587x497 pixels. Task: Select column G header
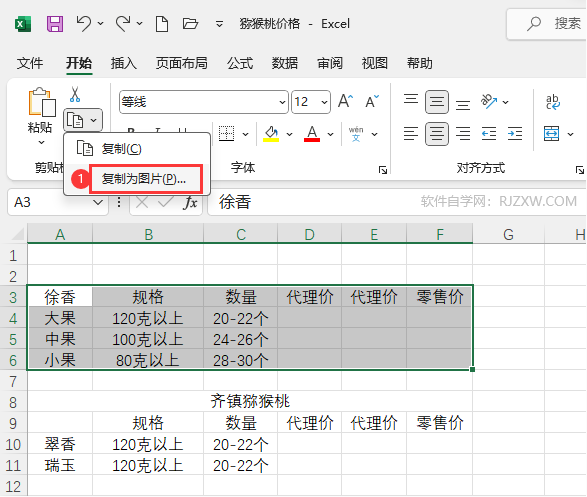click(508, 235)
